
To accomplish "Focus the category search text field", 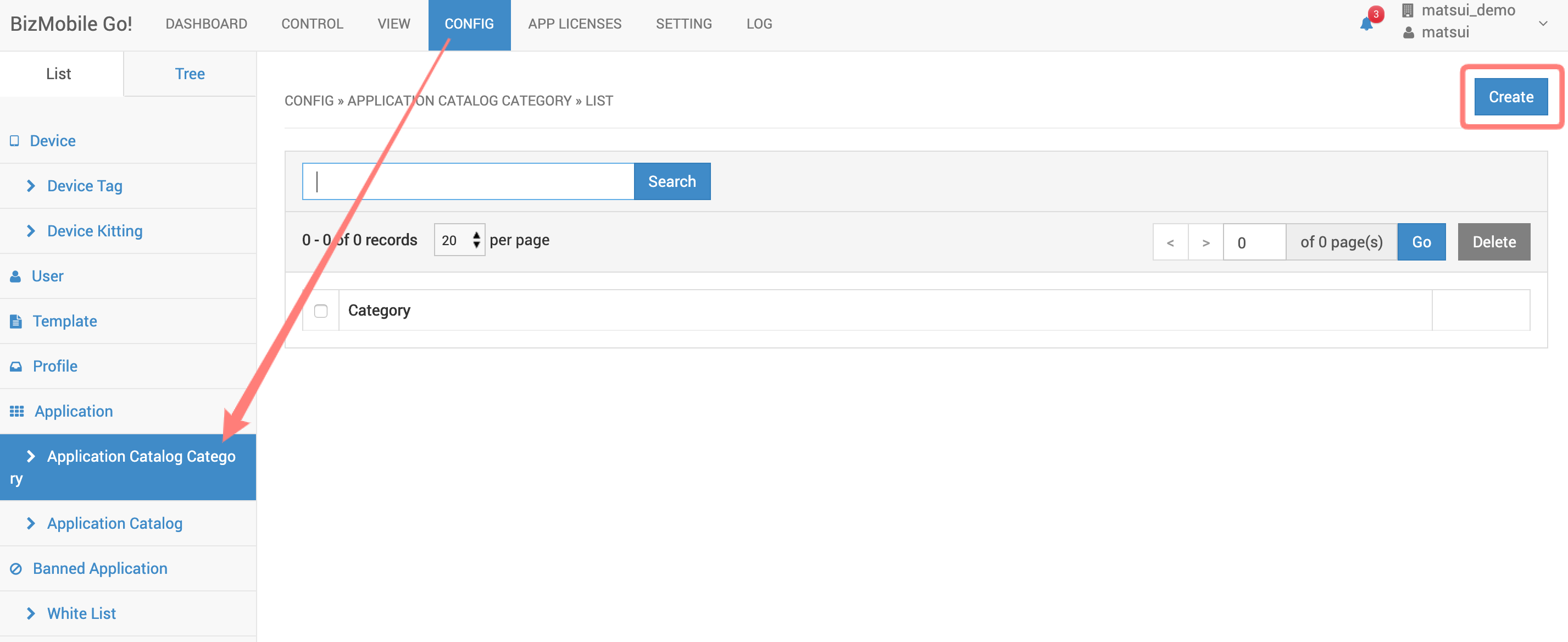I will [x=468, y=181].
